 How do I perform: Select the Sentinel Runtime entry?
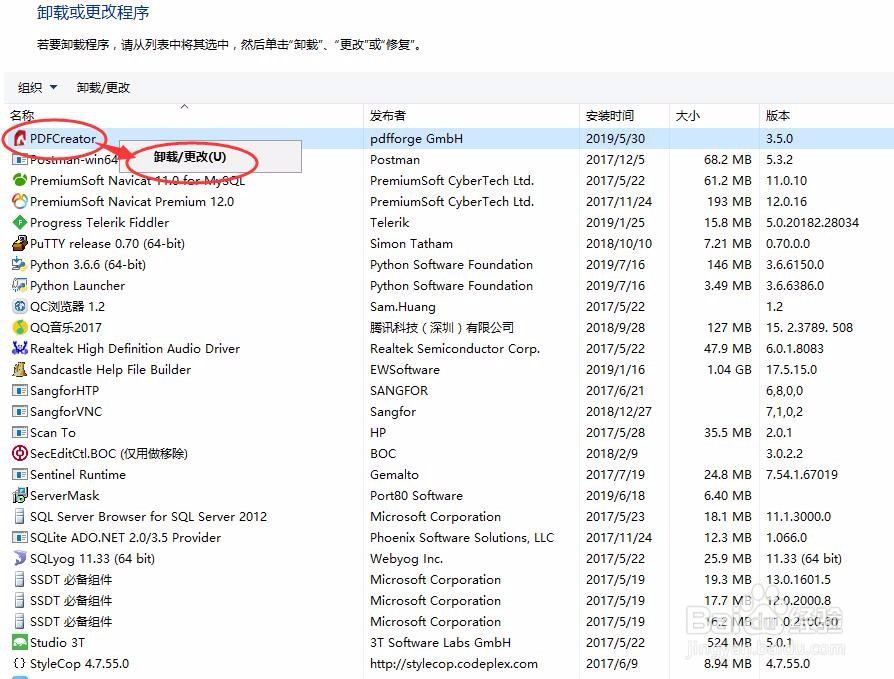(x=78, y=474)
